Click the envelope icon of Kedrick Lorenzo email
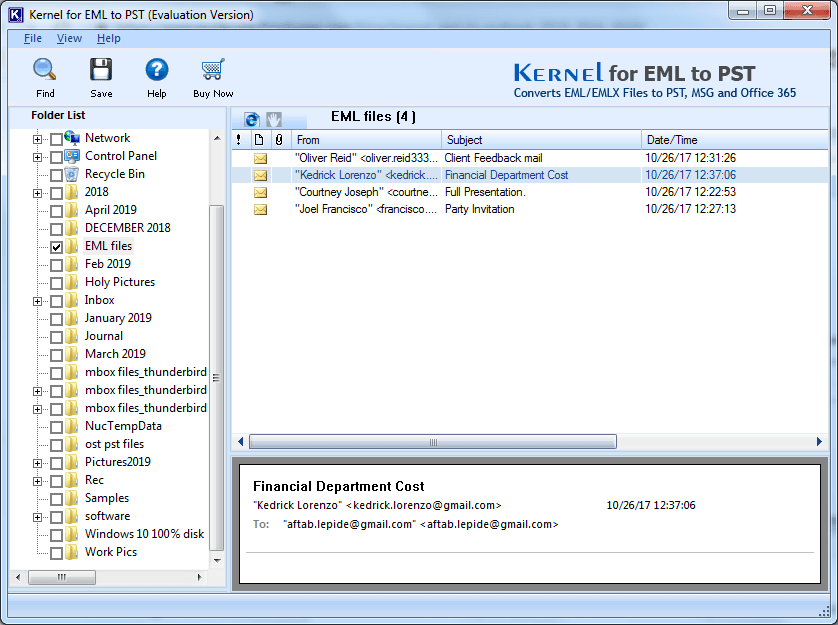The width and height of the screenshot is (838, 625). coord(260,175)
